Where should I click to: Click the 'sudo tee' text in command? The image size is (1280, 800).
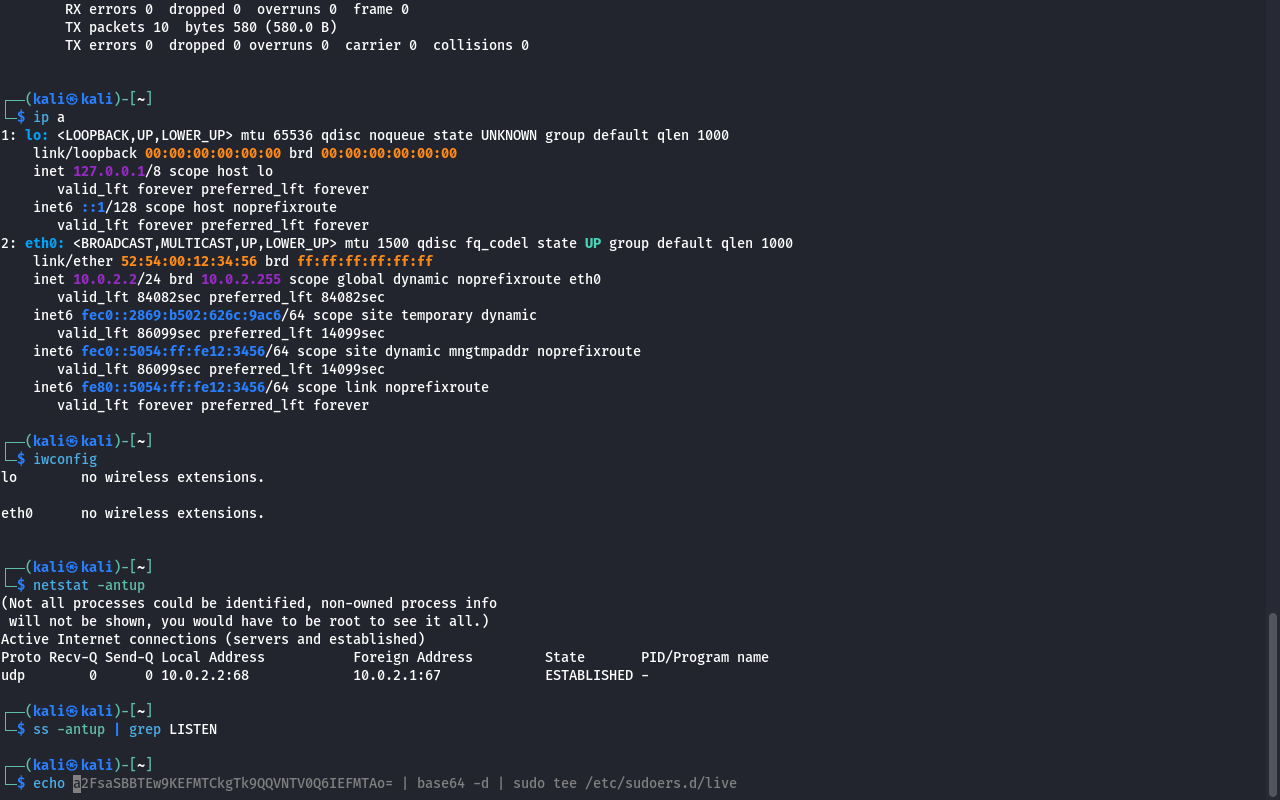(x=545, y=783)
